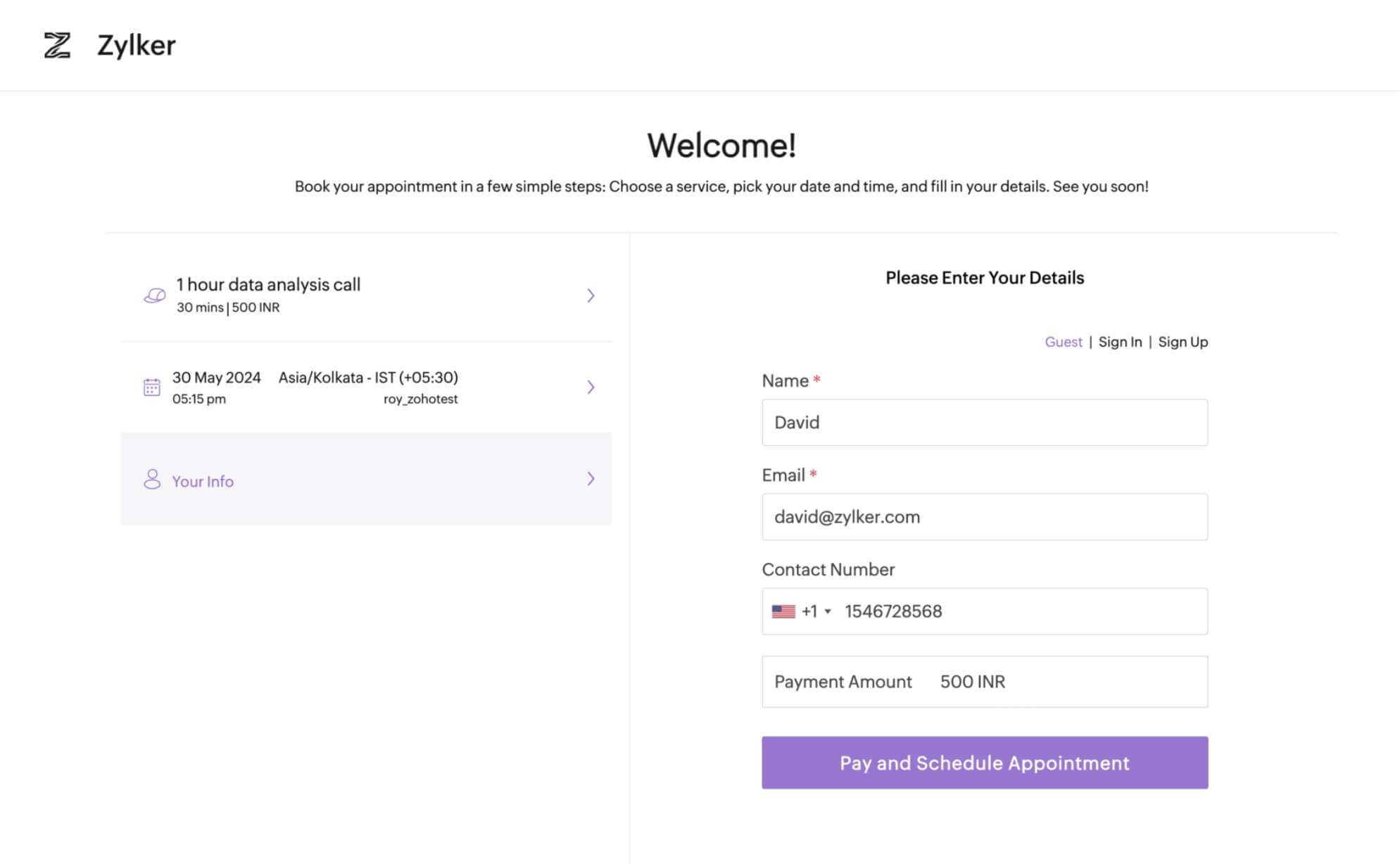Click the Name field containing David

[x=984, y=422]
